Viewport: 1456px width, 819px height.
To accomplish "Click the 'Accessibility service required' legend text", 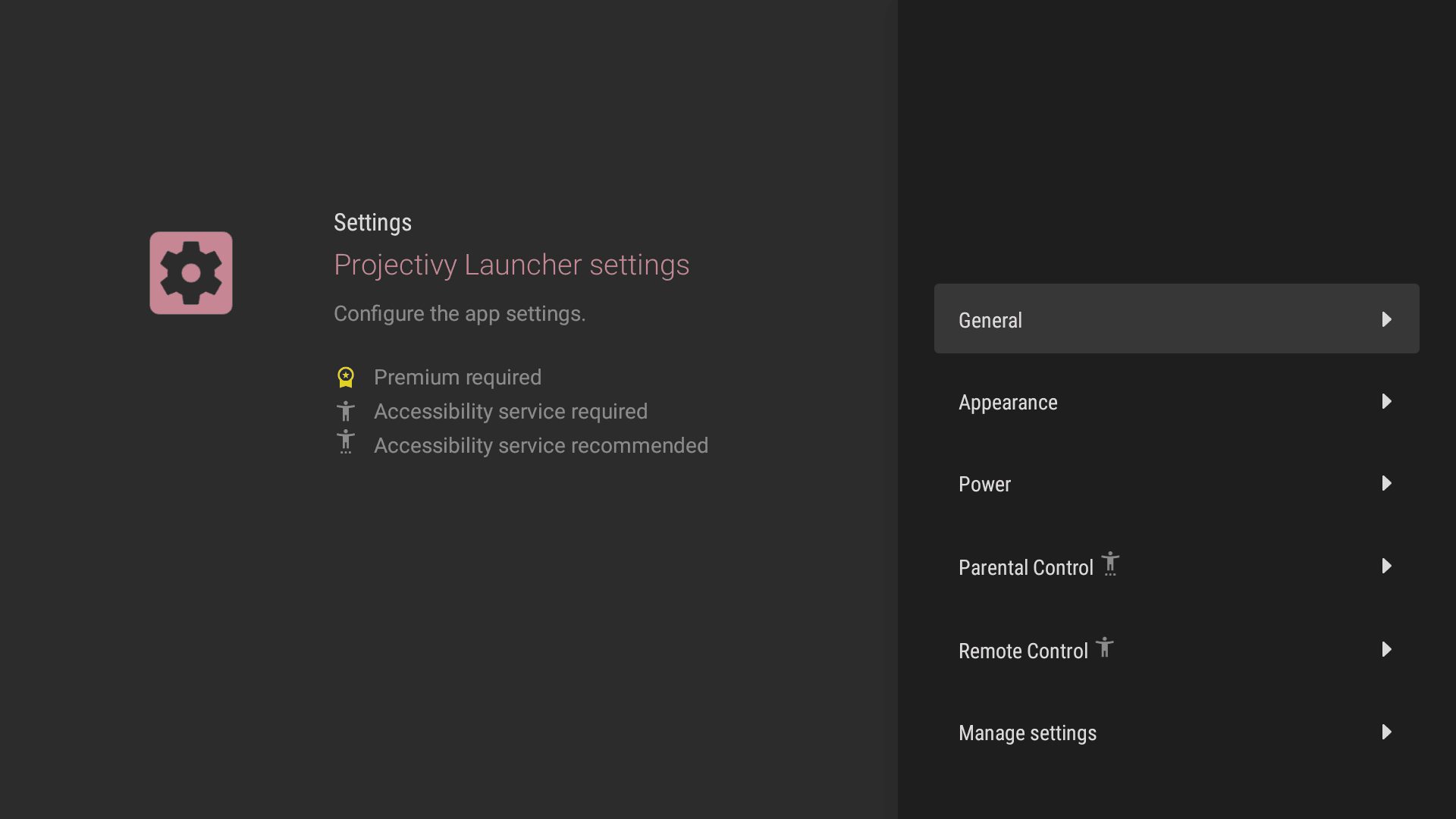I will [510, 411].
